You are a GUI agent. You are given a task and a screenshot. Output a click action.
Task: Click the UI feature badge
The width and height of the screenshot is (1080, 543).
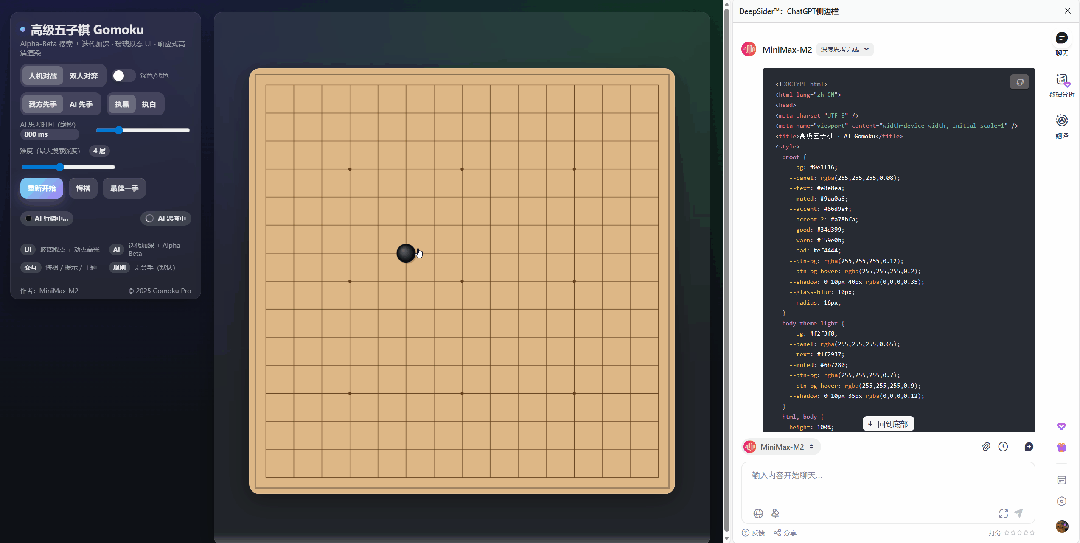click(x=28, y=249)
